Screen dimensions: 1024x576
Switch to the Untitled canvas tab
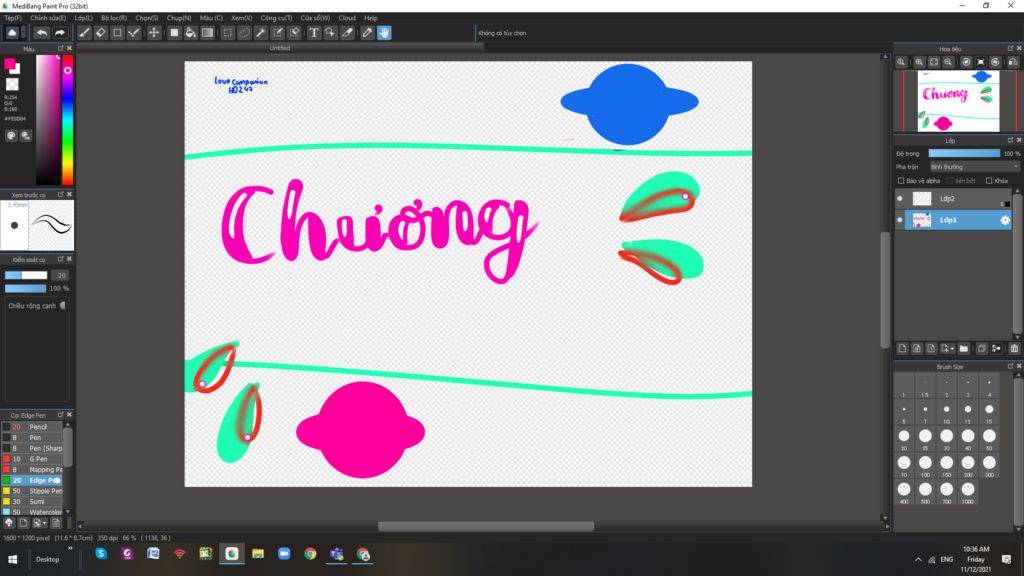(280, 48)
